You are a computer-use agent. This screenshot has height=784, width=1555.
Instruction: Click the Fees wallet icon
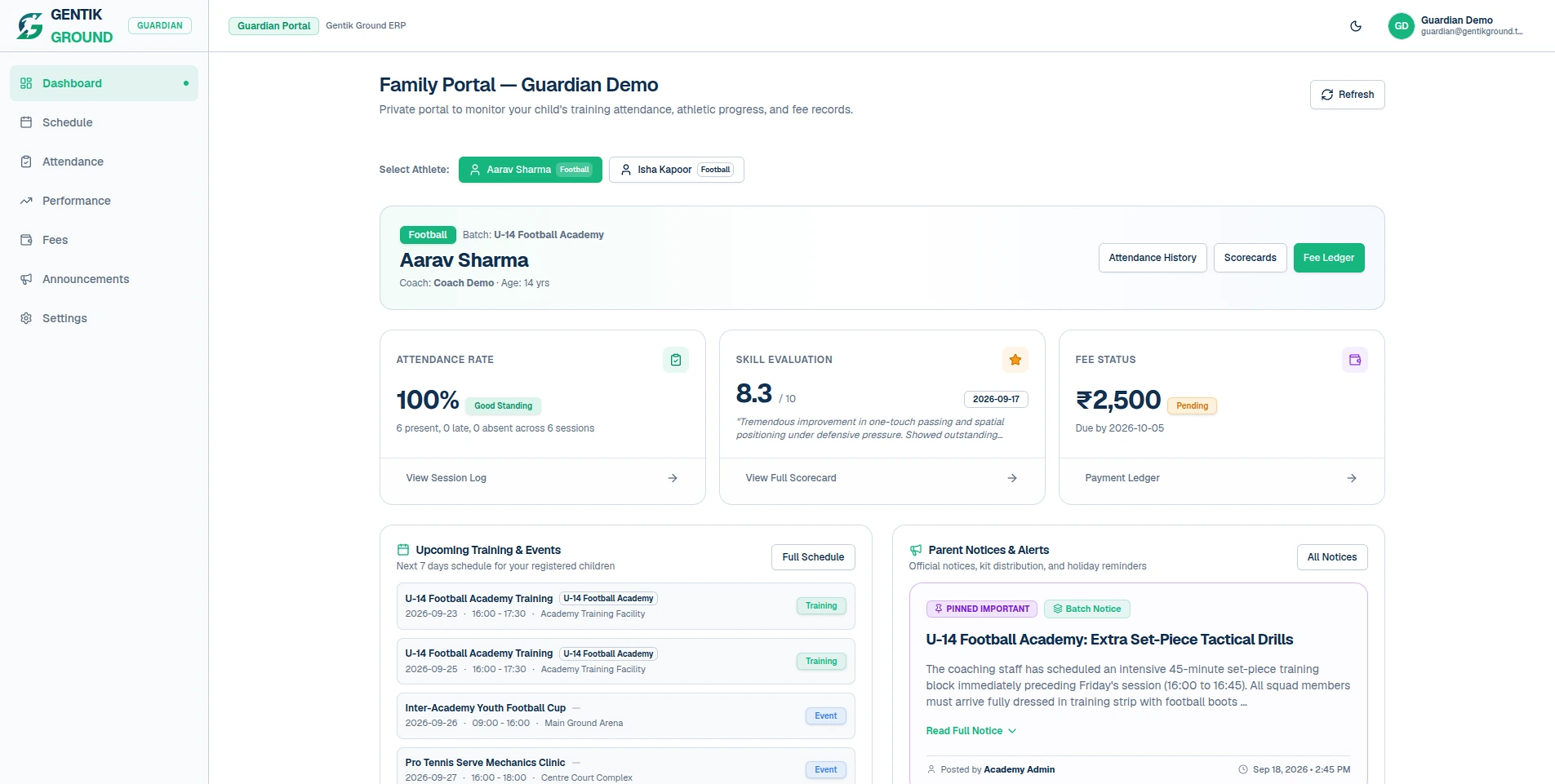26,240
